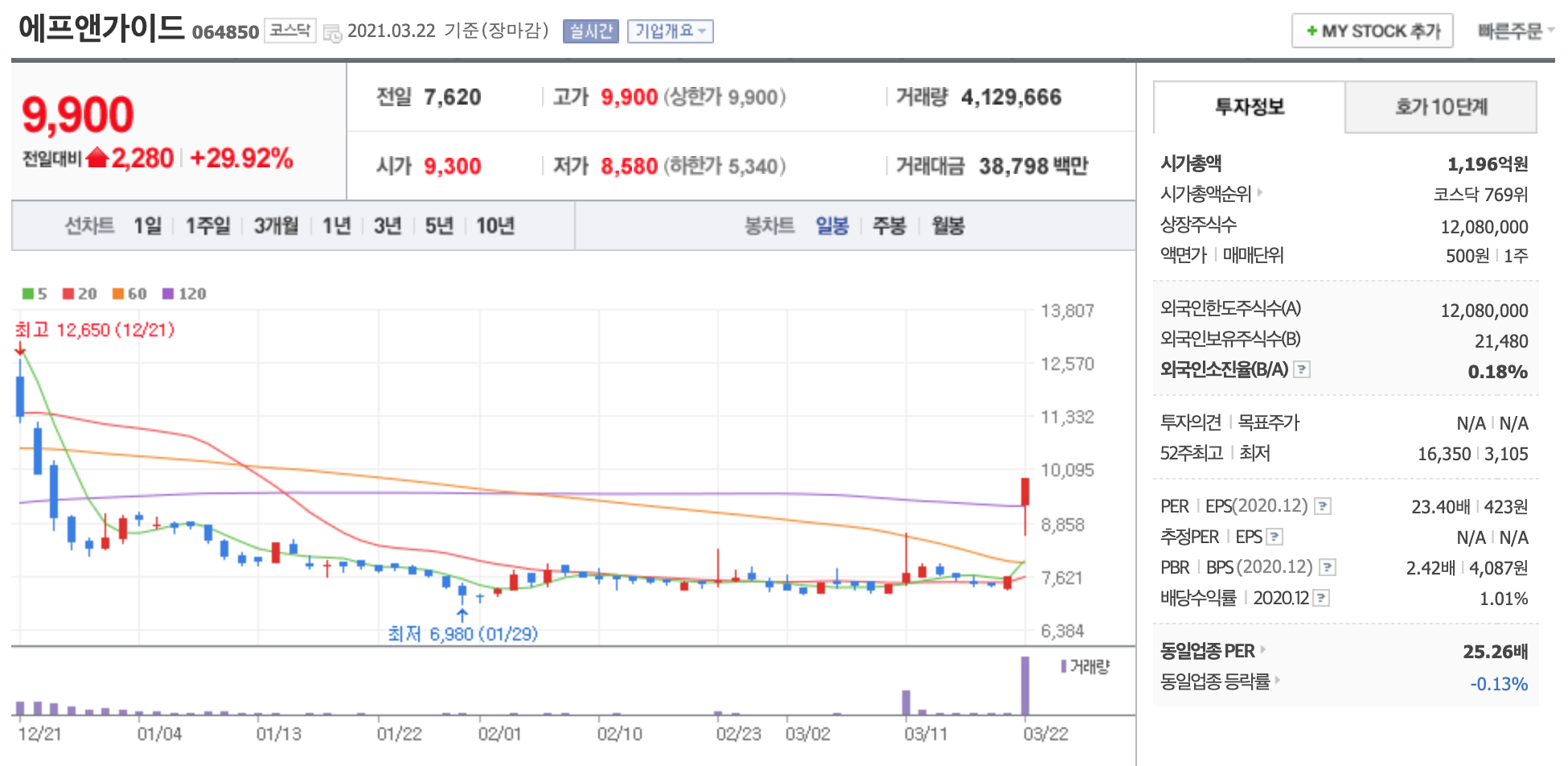Click the 동일업종 등락률 value -0.13%

[x=1499, y=685]
